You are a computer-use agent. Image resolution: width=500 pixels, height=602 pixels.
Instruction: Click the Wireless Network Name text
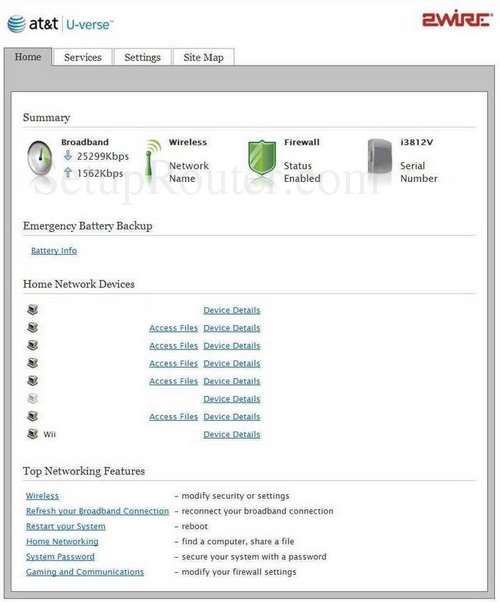[189, 172]
